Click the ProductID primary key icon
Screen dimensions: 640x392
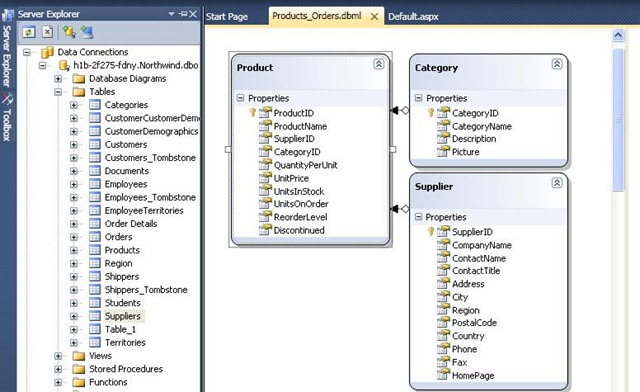253,113
